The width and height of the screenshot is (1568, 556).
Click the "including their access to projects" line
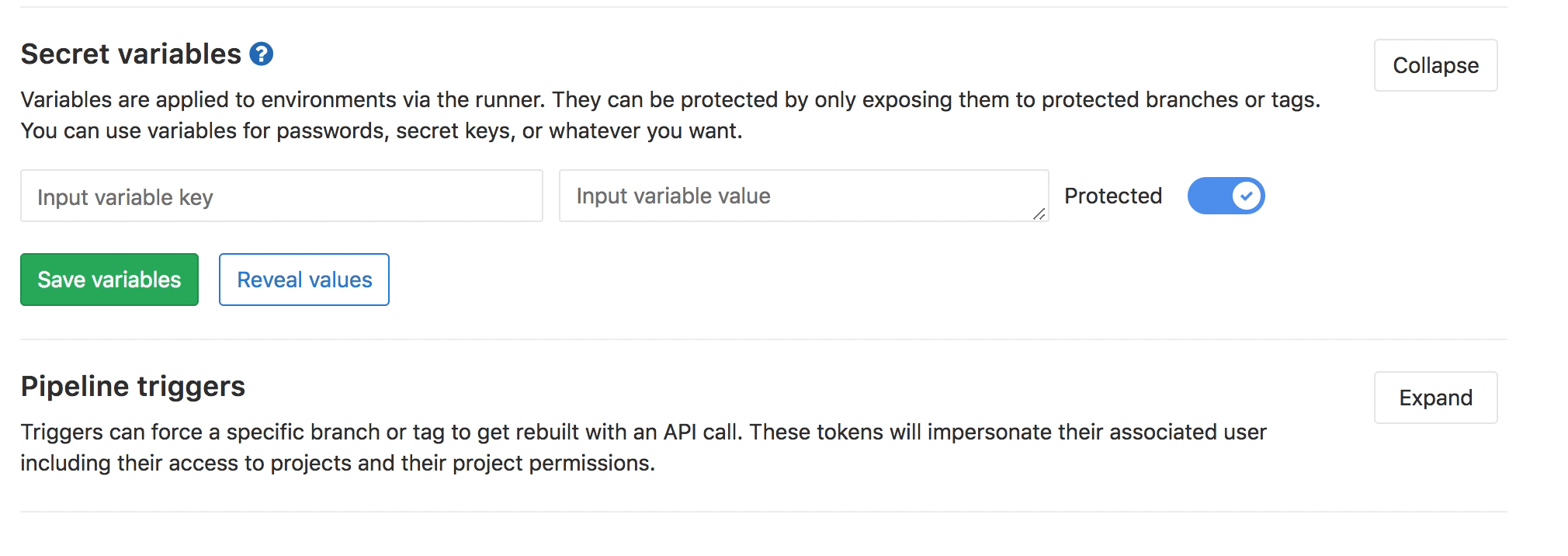[x=337, y=464]
